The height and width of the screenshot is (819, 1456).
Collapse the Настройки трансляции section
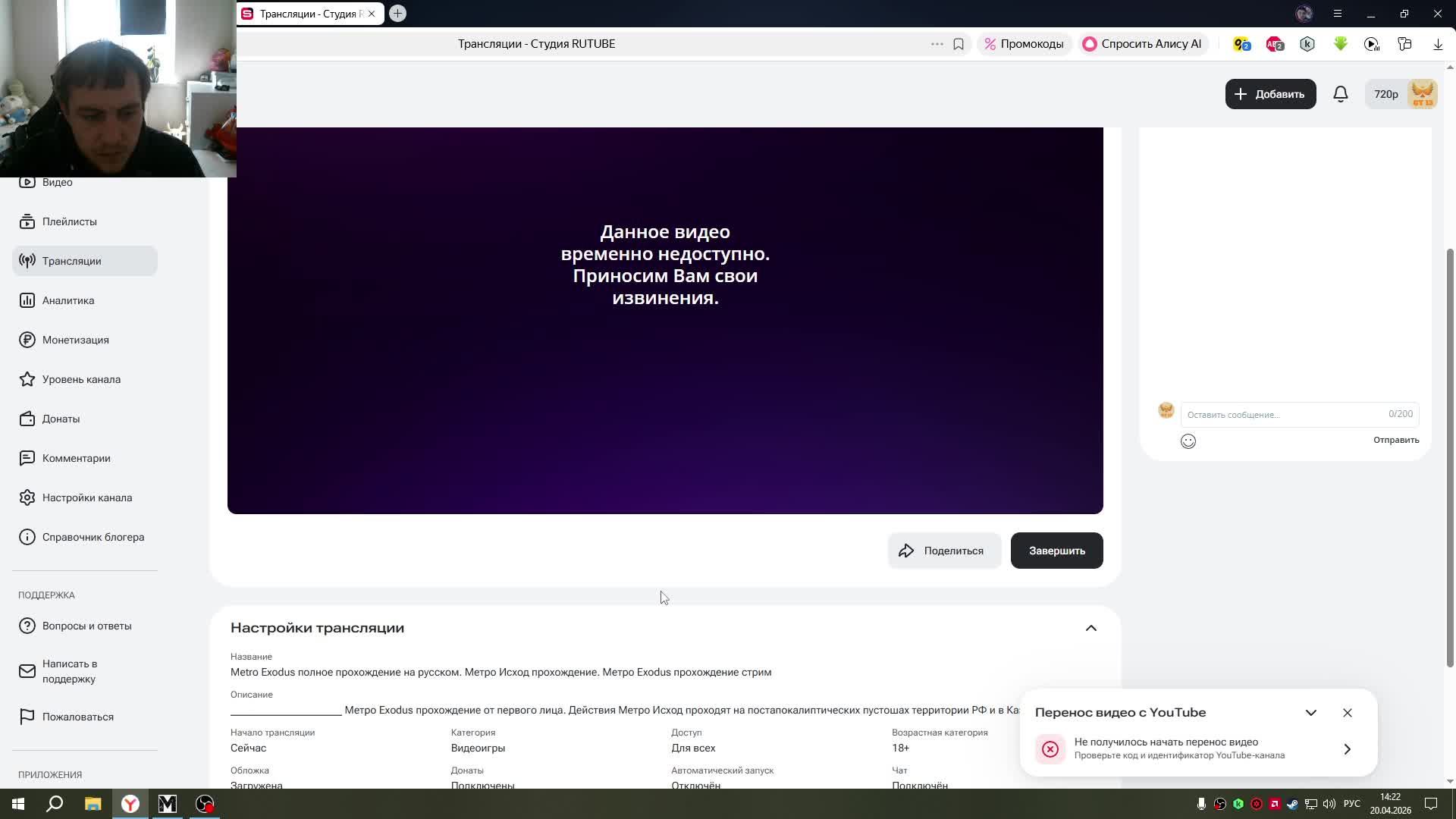tap(1090, 628)
